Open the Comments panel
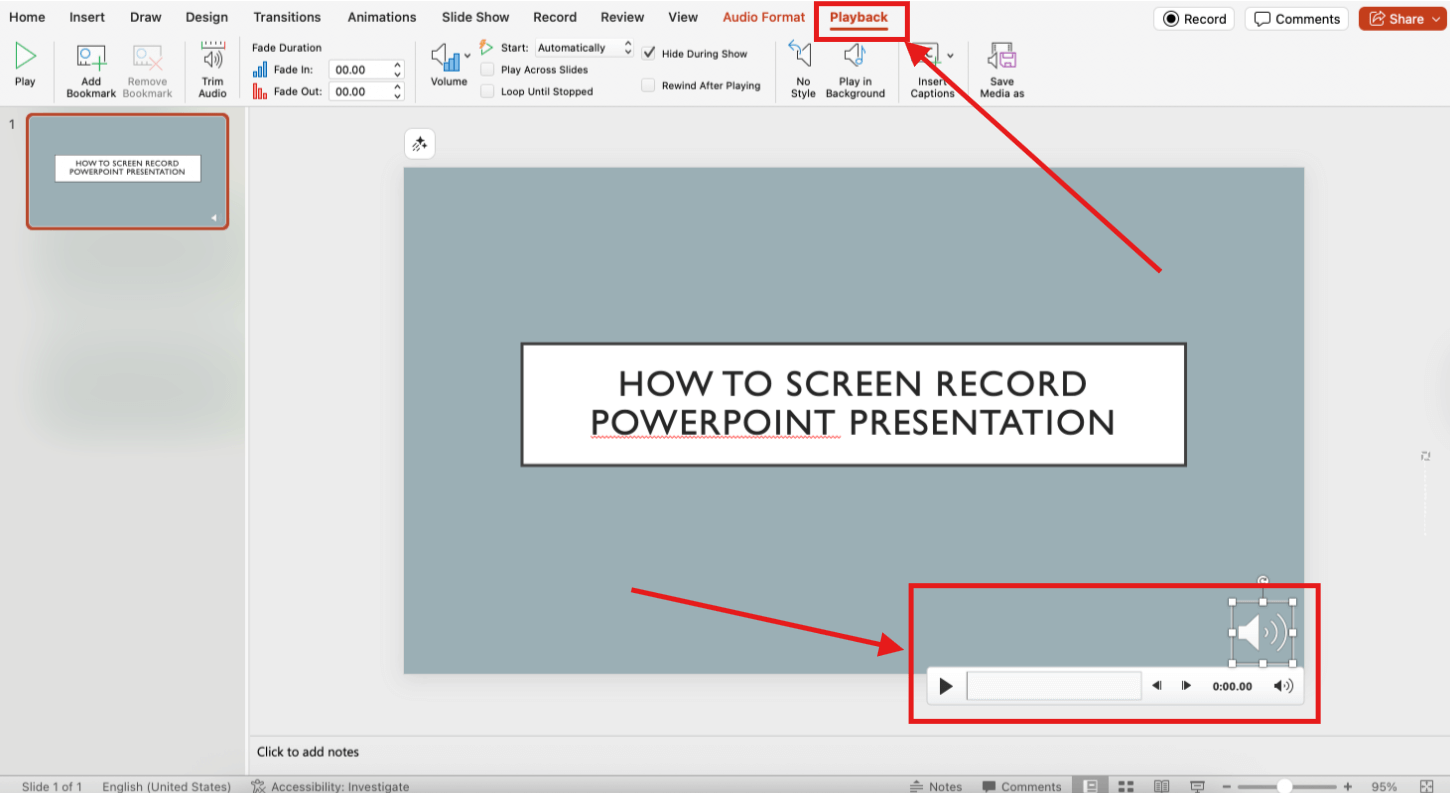Image resolution: width=1450 pixels, height=793 pixels. [1296, 18]
